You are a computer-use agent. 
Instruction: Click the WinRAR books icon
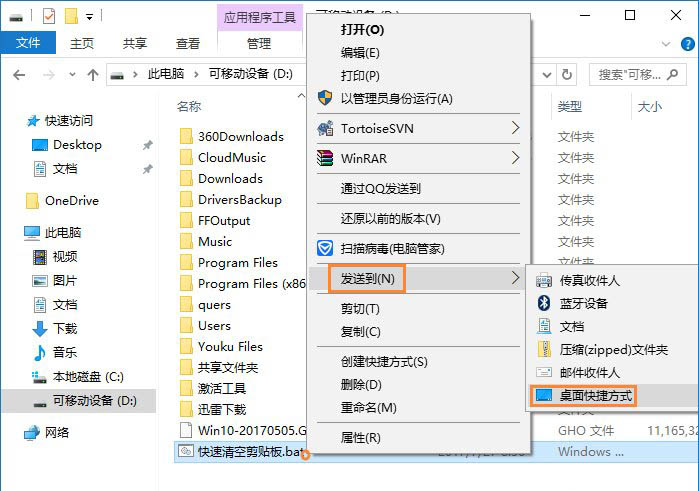pyautogui.click(x=324, y=158)
